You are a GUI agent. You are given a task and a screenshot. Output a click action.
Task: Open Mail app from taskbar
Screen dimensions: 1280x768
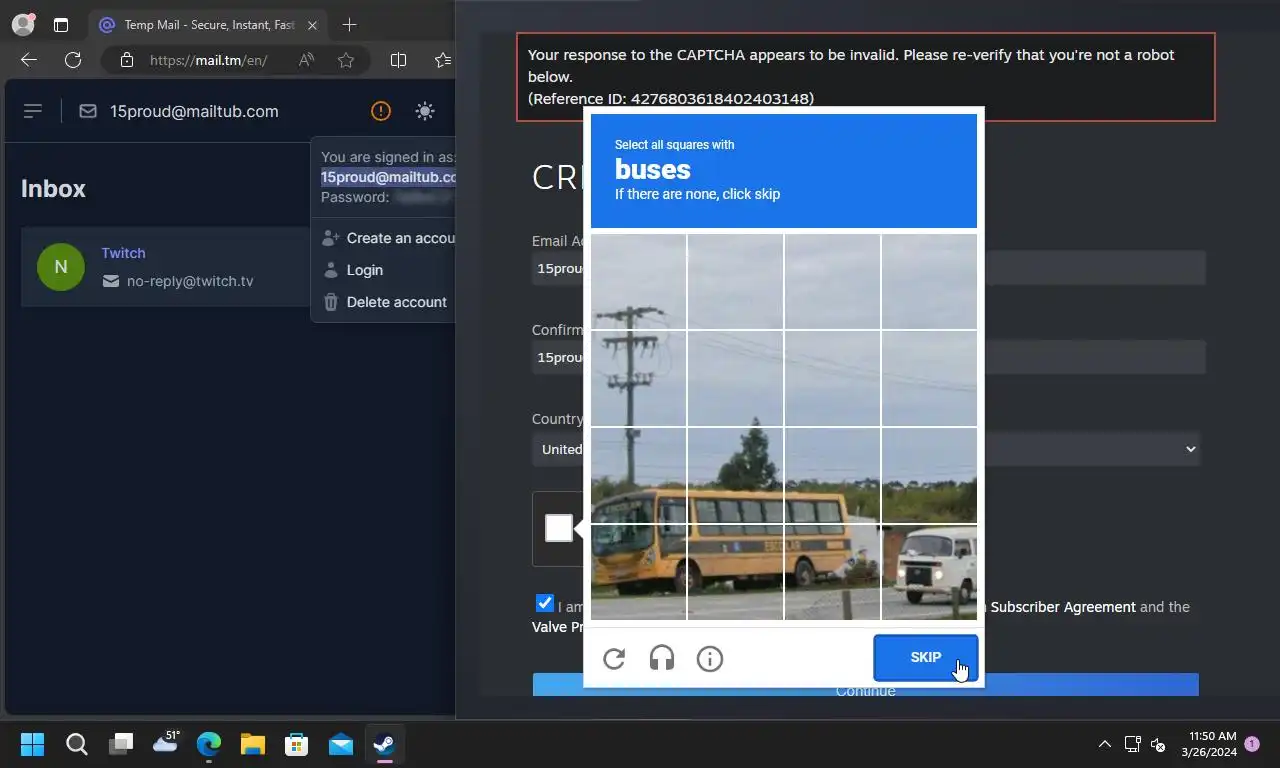coord(341,744)
